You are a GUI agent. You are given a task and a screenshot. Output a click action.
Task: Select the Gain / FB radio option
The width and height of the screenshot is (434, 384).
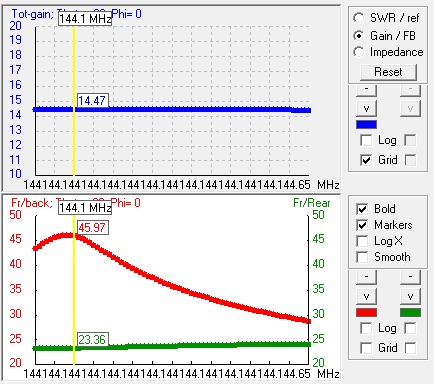(359, 35)
